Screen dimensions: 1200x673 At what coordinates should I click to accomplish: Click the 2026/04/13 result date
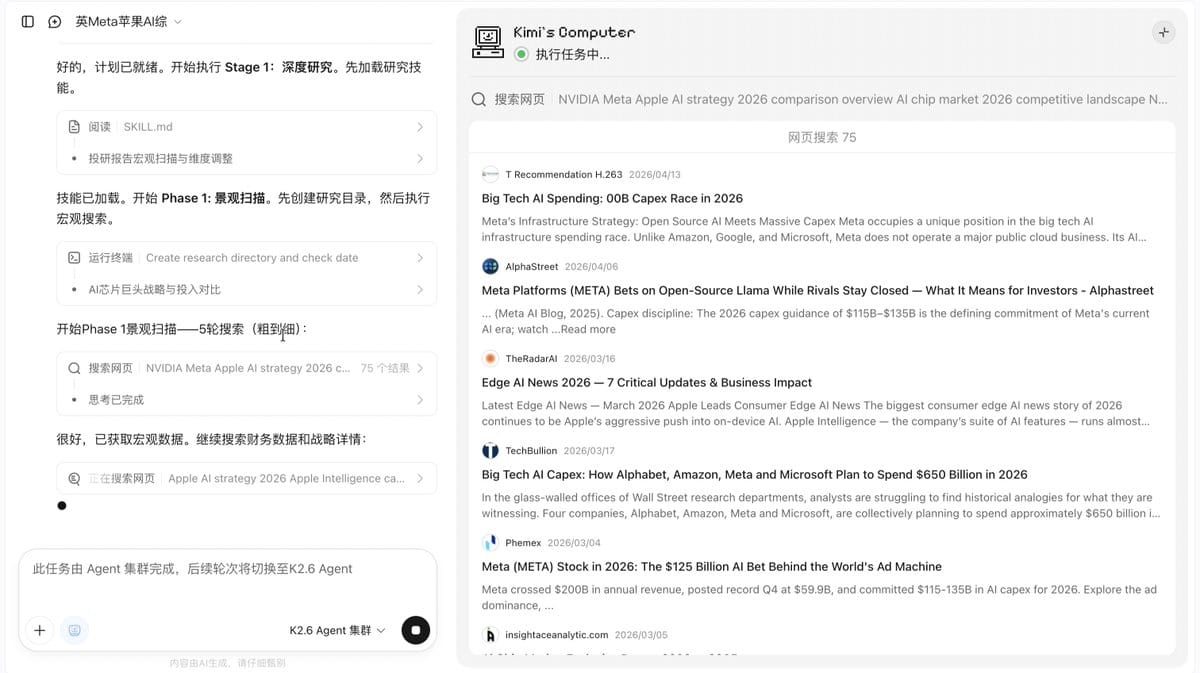click(x=655, y=174)
